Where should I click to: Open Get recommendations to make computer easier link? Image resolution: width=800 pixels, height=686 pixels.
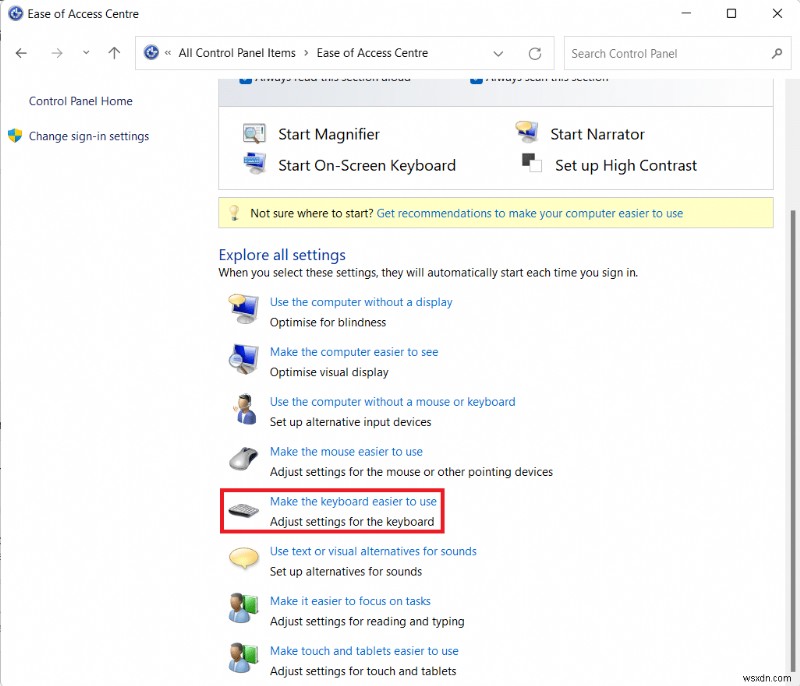point(530,213)
